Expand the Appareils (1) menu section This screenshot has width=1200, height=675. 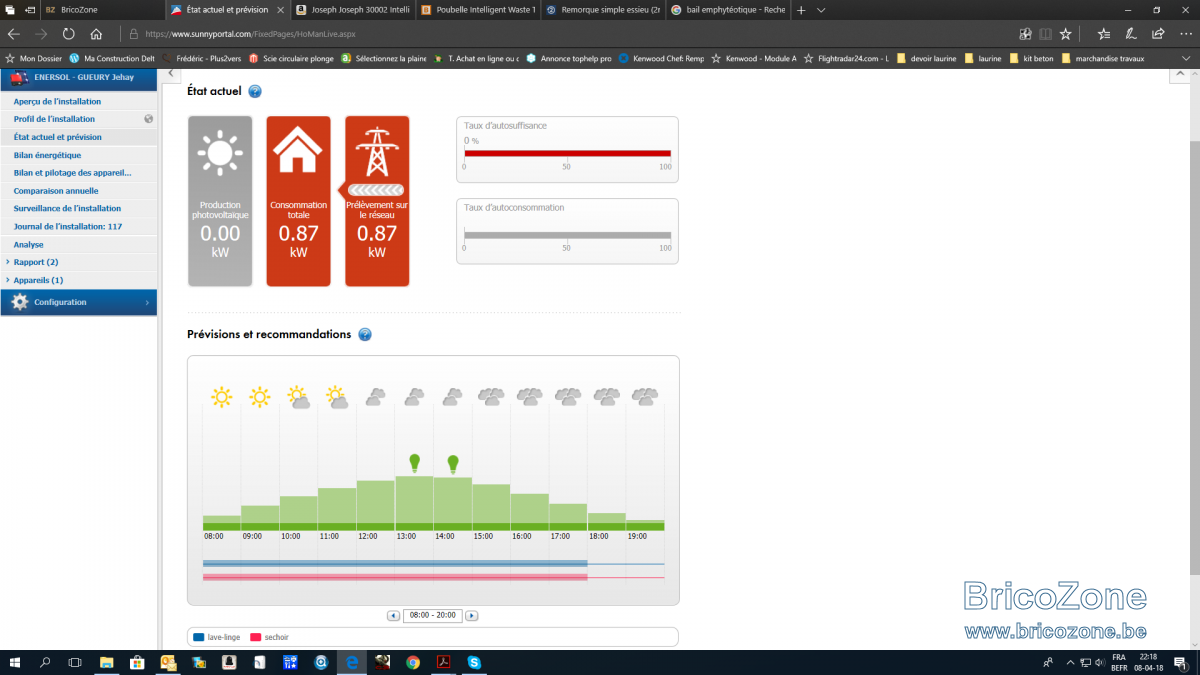38,280
